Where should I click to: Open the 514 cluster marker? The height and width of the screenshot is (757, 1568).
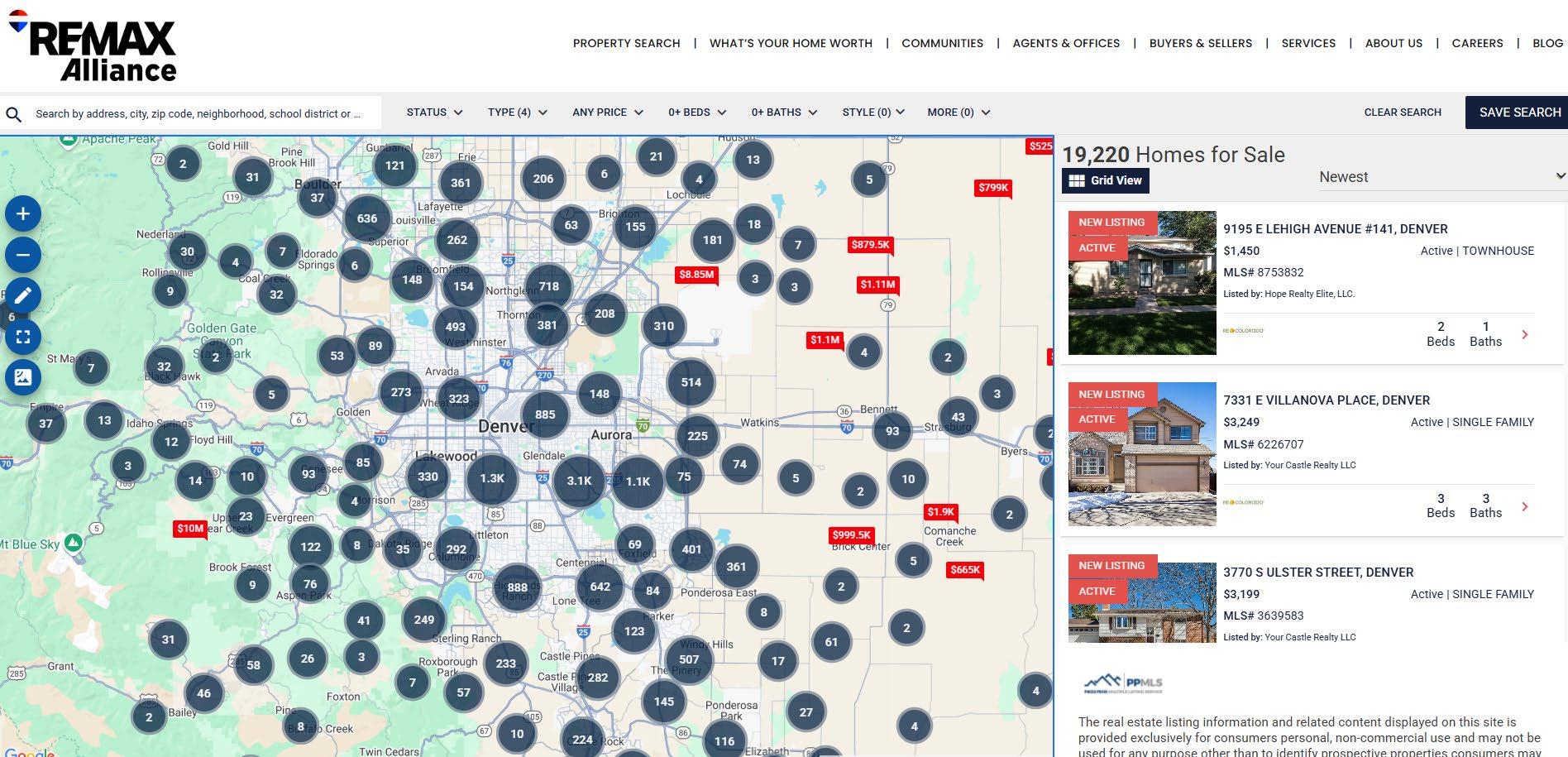click(x=691, y=382)
